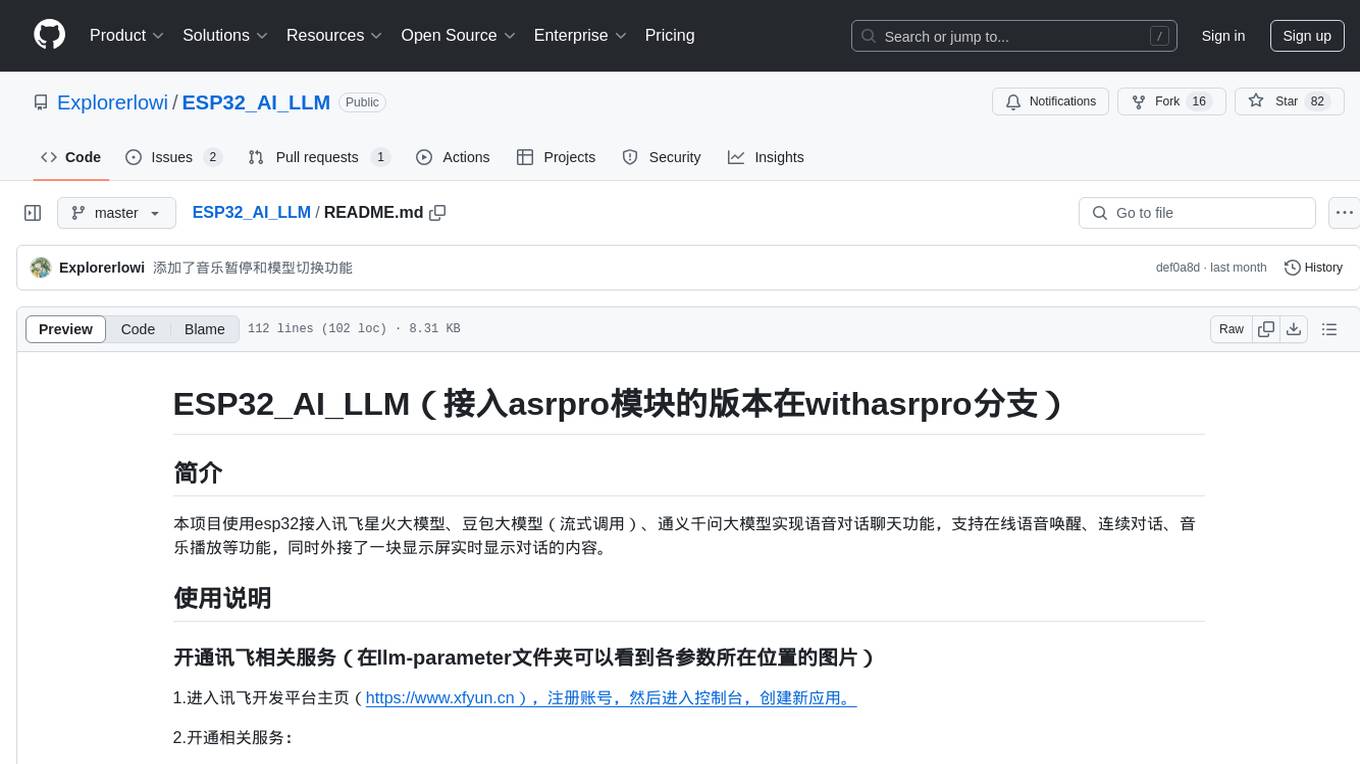The width and height of the screenshot is (1360, 764).
Task: Switch to the Pull requests tab
Action: point(319,157)
